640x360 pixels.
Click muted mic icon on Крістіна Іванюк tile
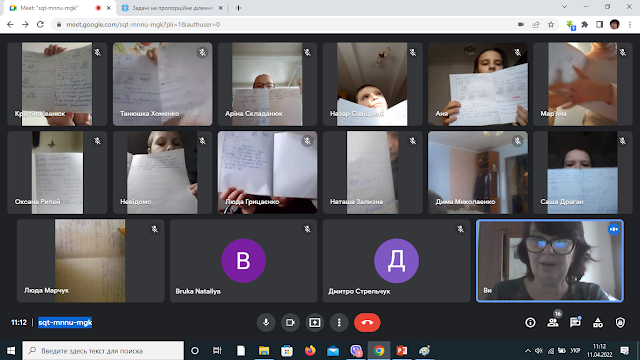[x=97, y=53]
